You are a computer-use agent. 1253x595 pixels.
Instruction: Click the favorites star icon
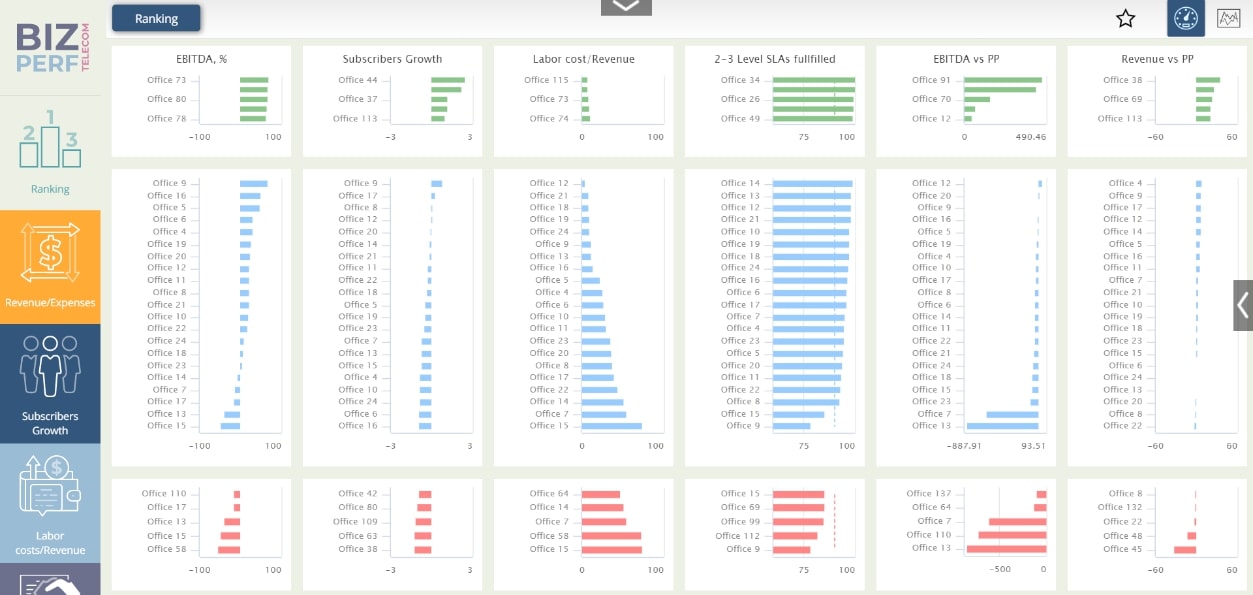tap(1126, 18)
